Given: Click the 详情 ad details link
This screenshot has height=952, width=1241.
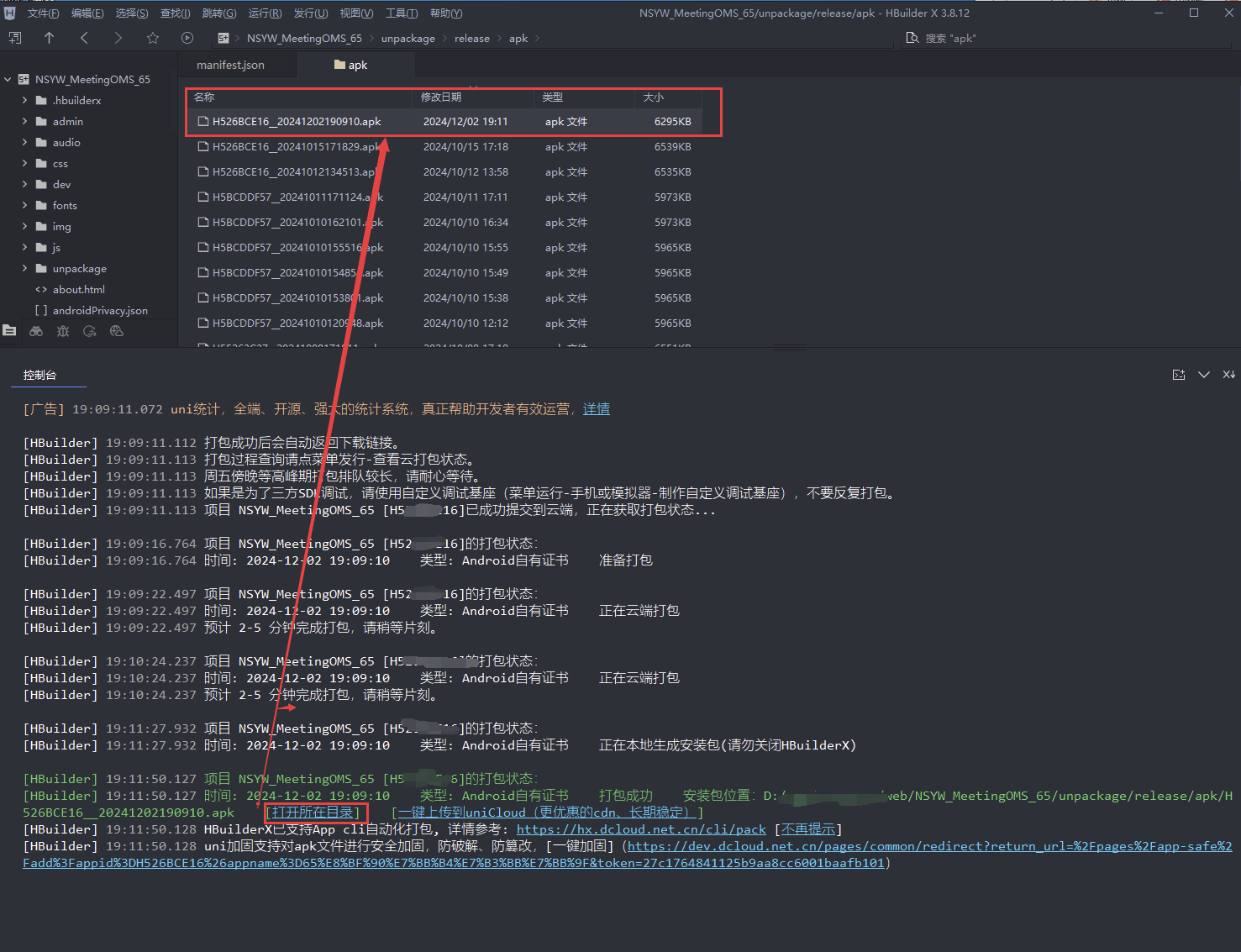Looking at the screenshot, I should (x=597, y=409).
